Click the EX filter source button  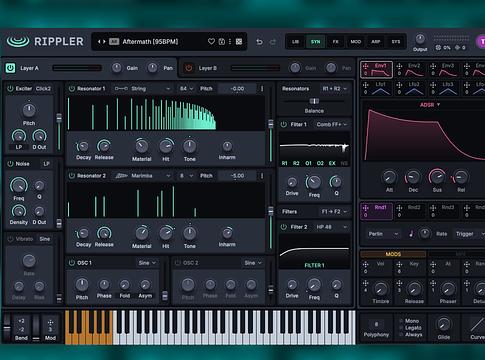(332, 163)
